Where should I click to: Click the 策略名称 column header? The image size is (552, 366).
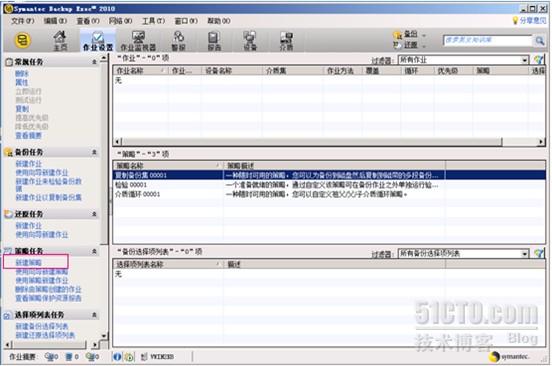click(168, 165)
